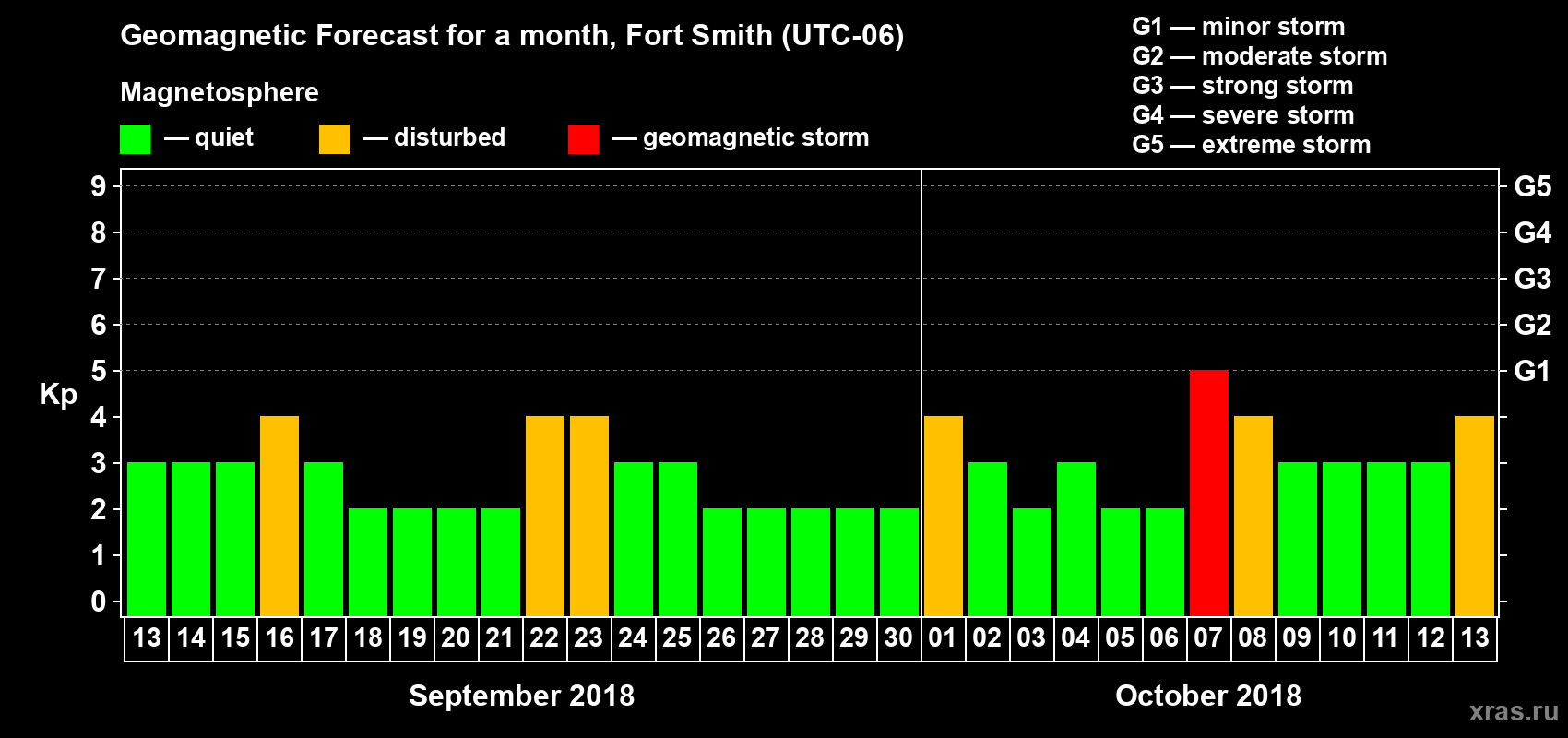Click the date label 27 in September
The image size is (1568, 738).
click(766, 637)
